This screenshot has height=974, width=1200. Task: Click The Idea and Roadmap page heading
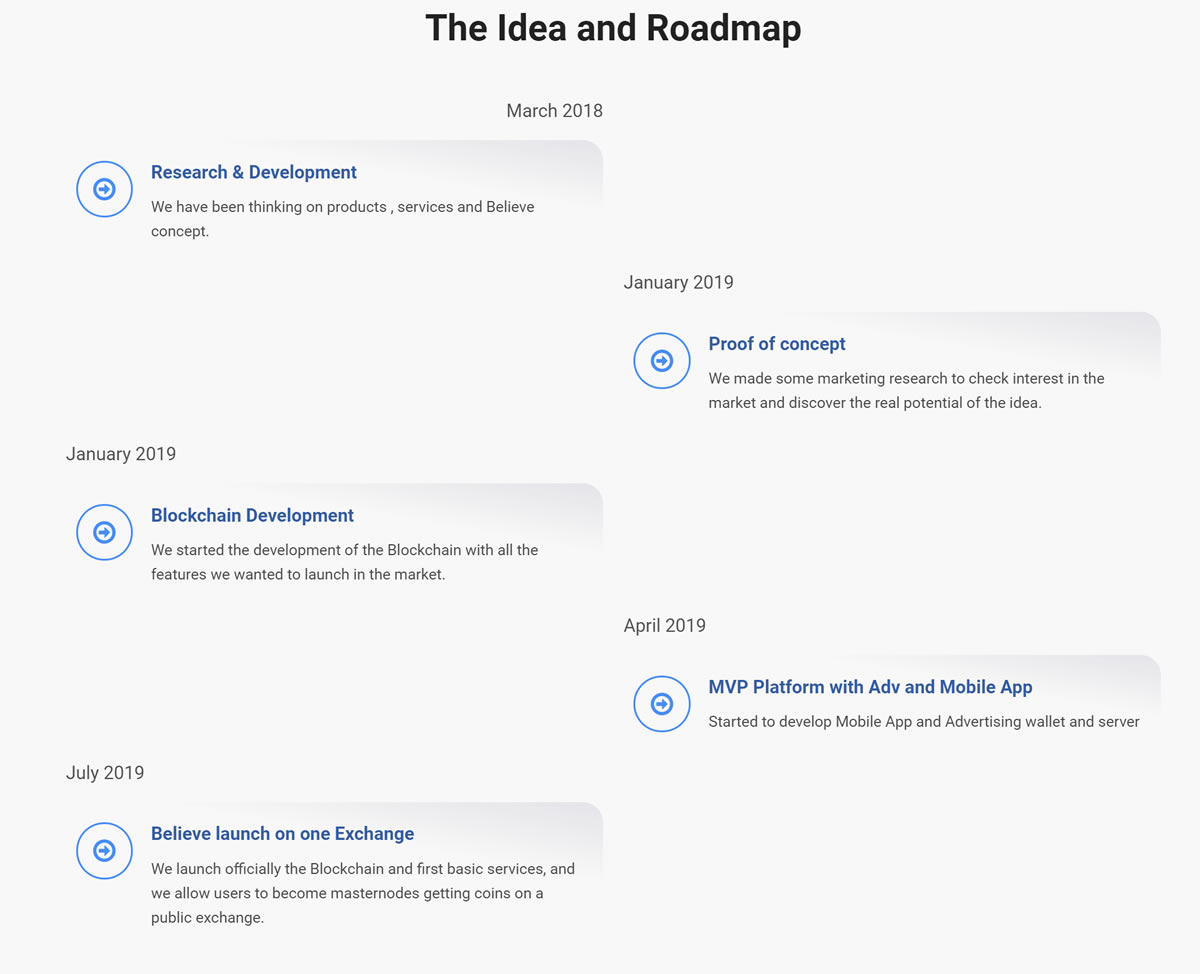613,28
